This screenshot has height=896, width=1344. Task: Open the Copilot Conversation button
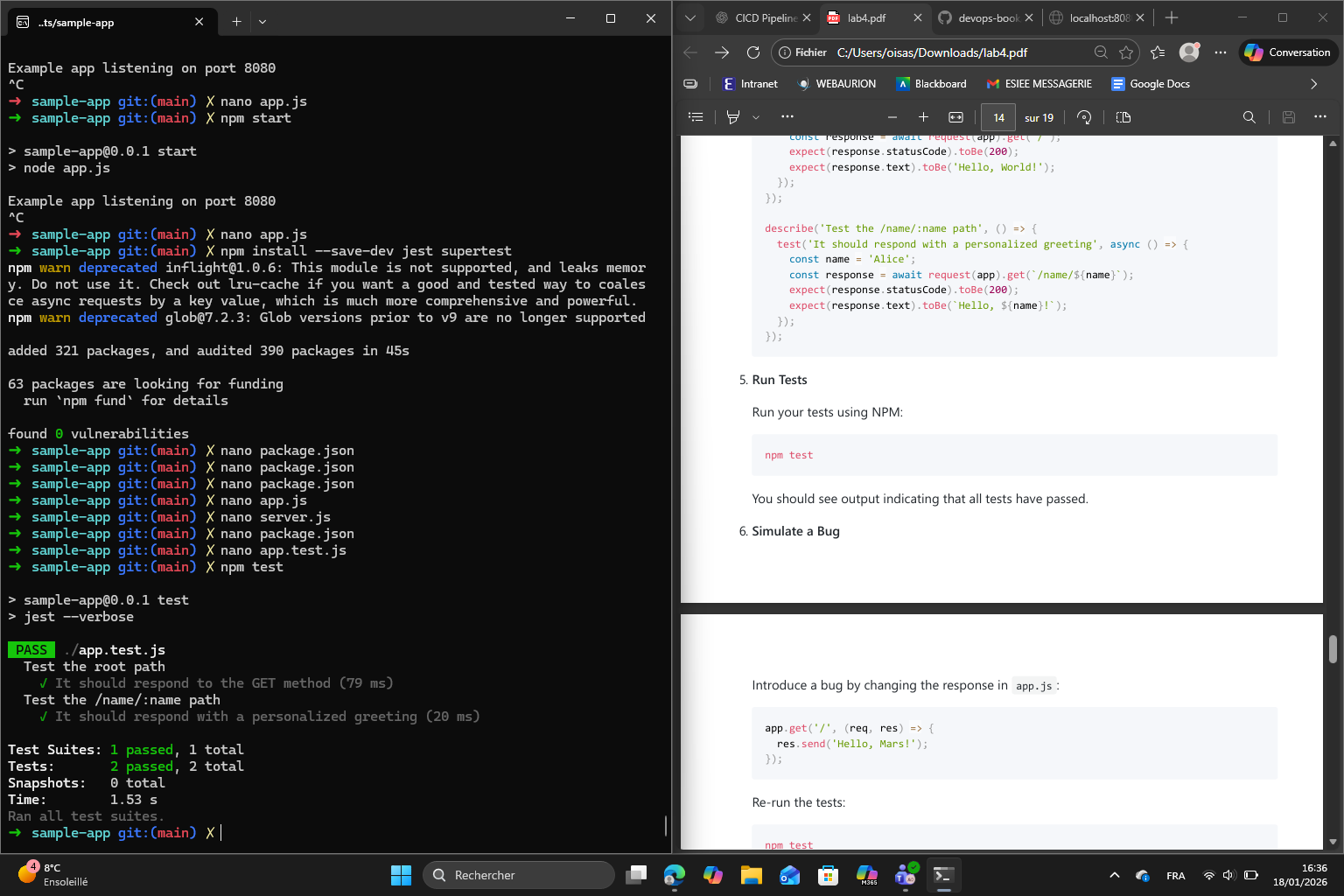coord(1287,52)
